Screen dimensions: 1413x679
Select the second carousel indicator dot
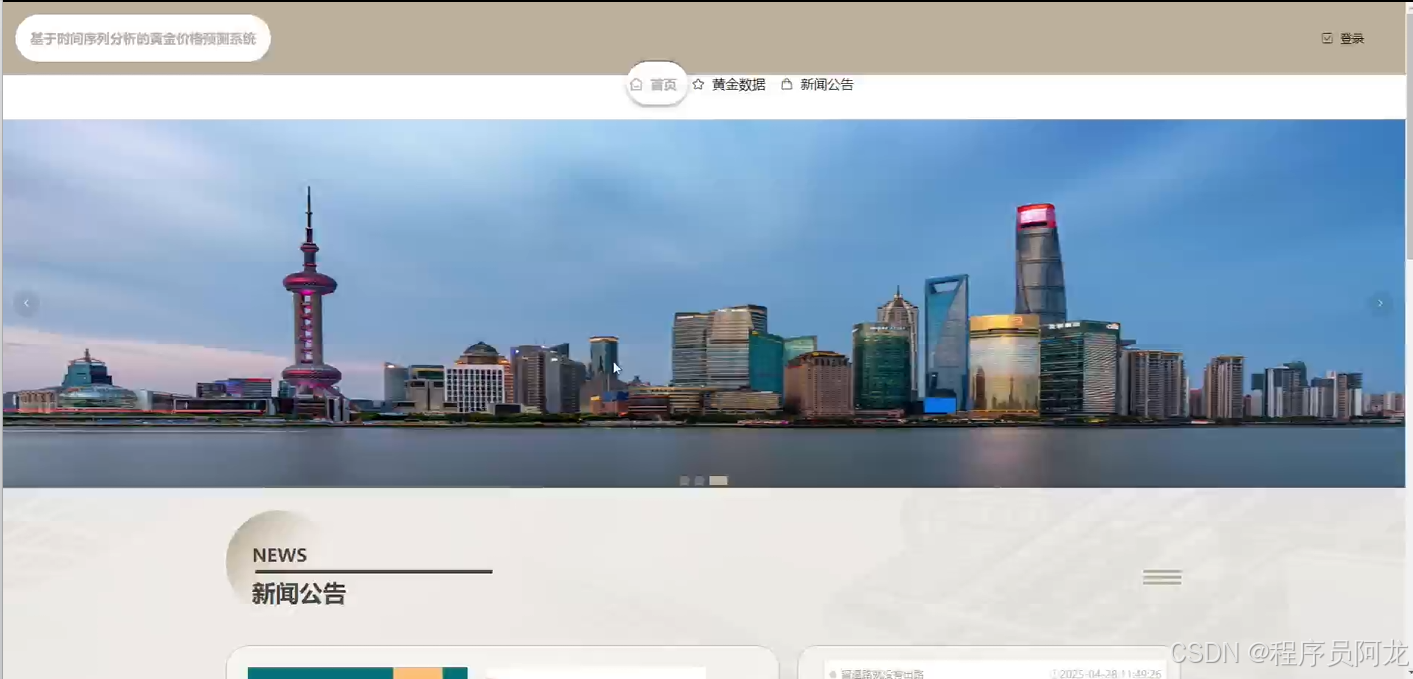pos(699,481)
